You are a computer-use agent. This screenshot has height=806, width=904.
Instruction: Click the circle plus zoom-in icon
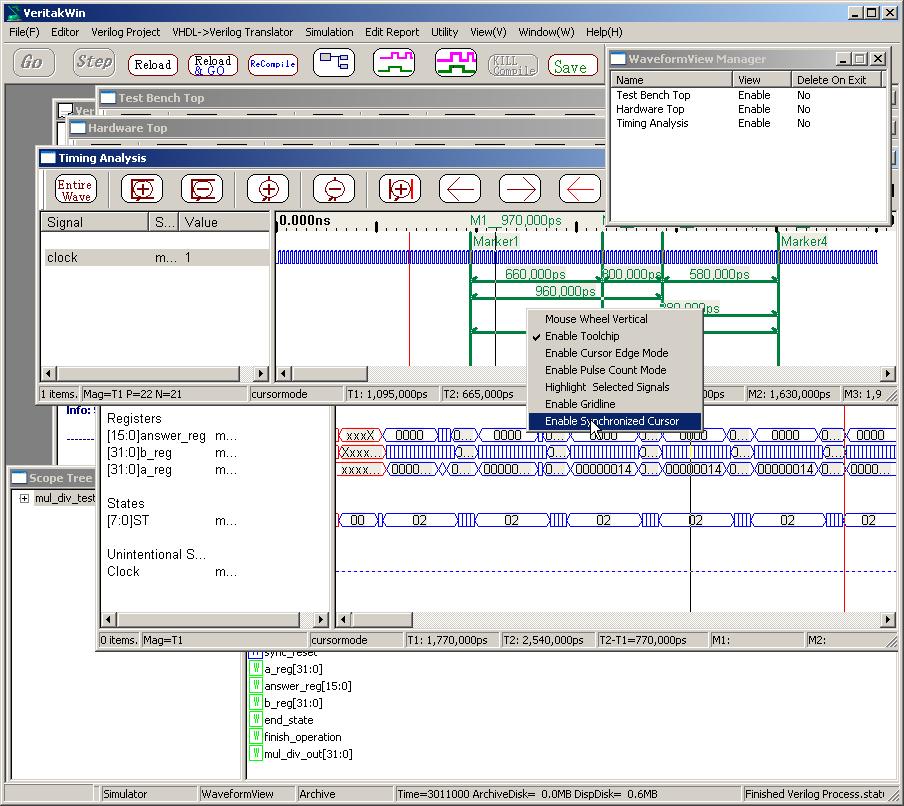268,189
